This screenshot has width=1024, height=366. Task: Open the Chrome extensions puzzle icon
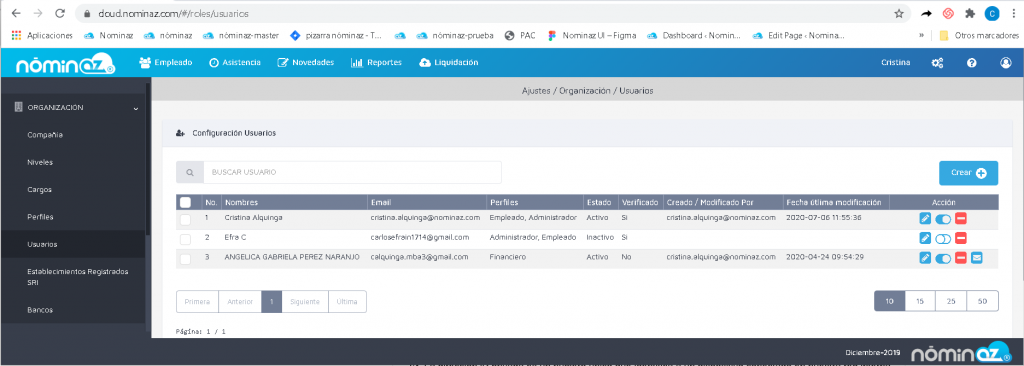tap(970, 13)
